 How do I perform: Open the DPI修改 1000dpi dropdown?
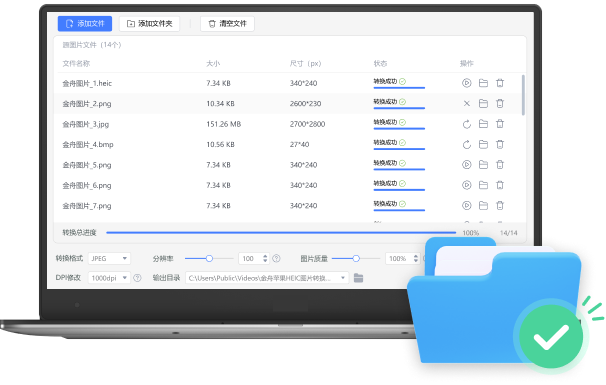[109, 278]
